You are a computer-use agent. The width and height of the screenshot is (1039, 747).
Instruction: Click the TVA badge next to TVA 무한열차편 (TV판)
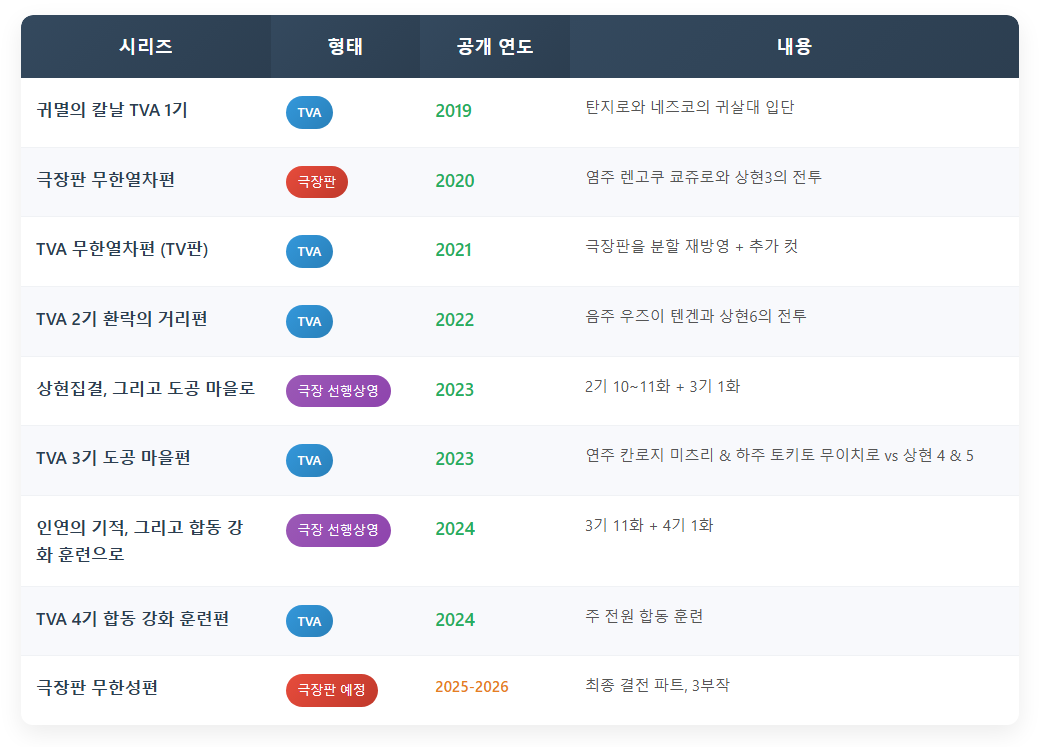(x=309, y=251)
